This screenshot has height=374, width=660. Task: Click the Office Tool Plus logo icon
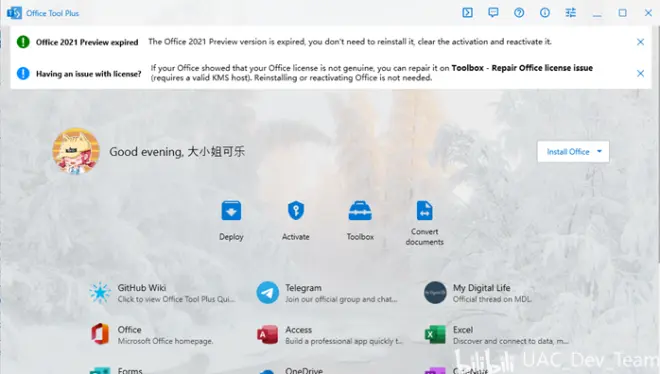(x=14, y=13)
